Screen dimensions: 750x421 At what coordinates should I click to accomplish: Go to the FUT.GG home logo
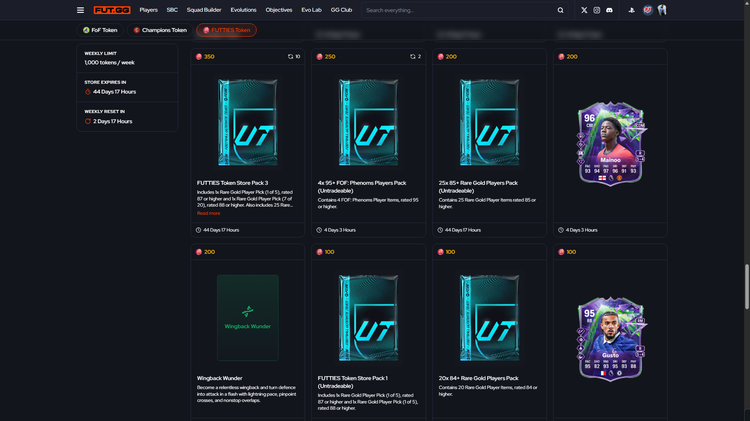click(x=112, y=10)
